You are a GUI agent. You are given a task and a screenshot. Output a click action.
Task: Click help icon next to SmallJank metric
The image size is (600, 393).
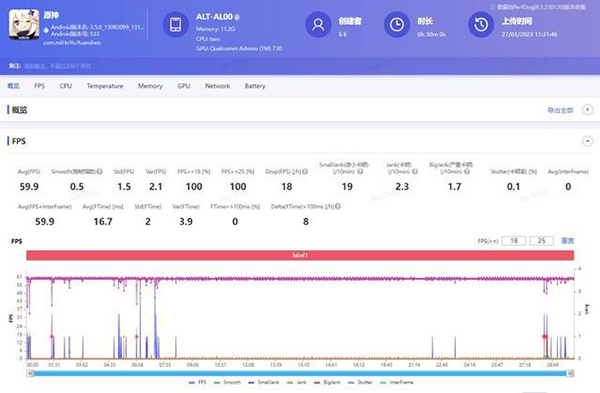(x=360, y=171)
